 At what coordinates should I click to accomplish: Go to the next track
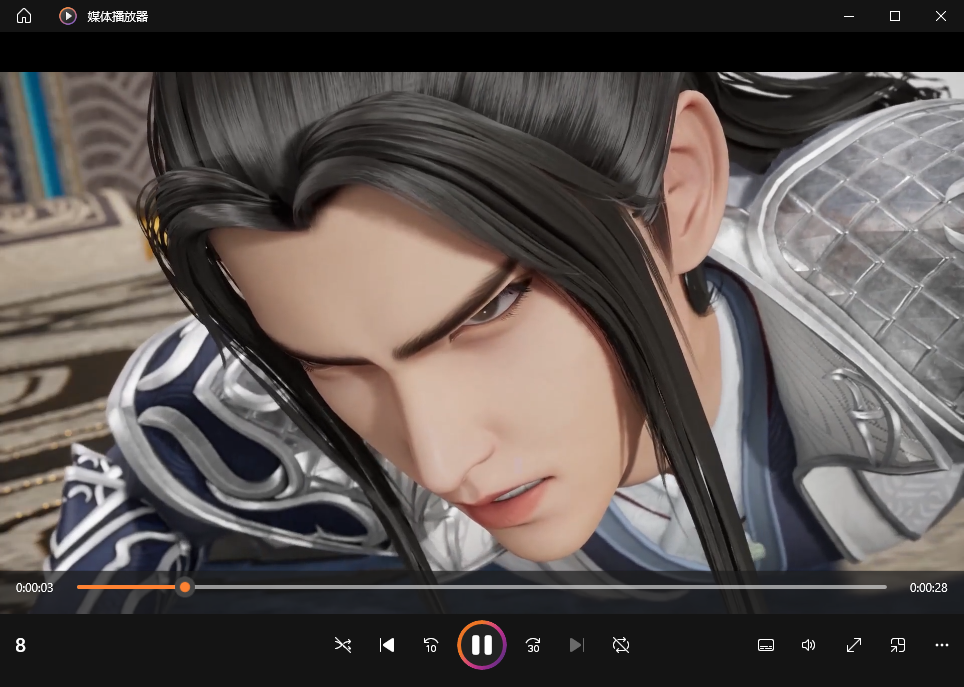coord(577,645)
